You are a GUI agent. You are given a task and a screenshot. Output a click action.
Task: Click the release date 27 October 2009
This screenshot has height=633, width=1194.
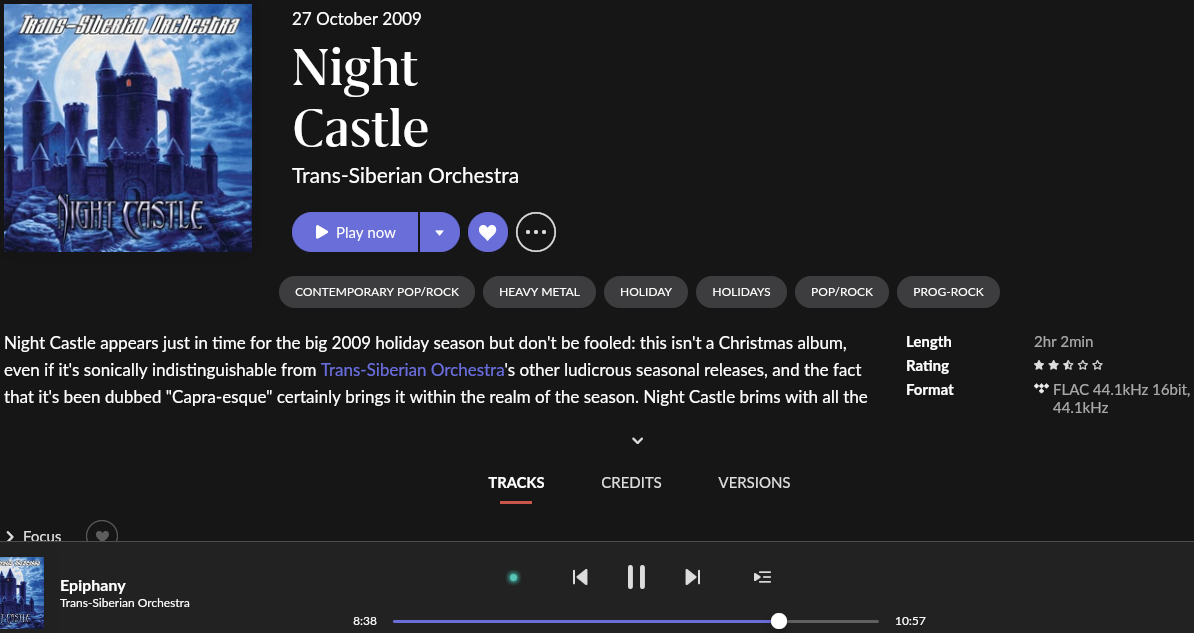coord(356,19)
